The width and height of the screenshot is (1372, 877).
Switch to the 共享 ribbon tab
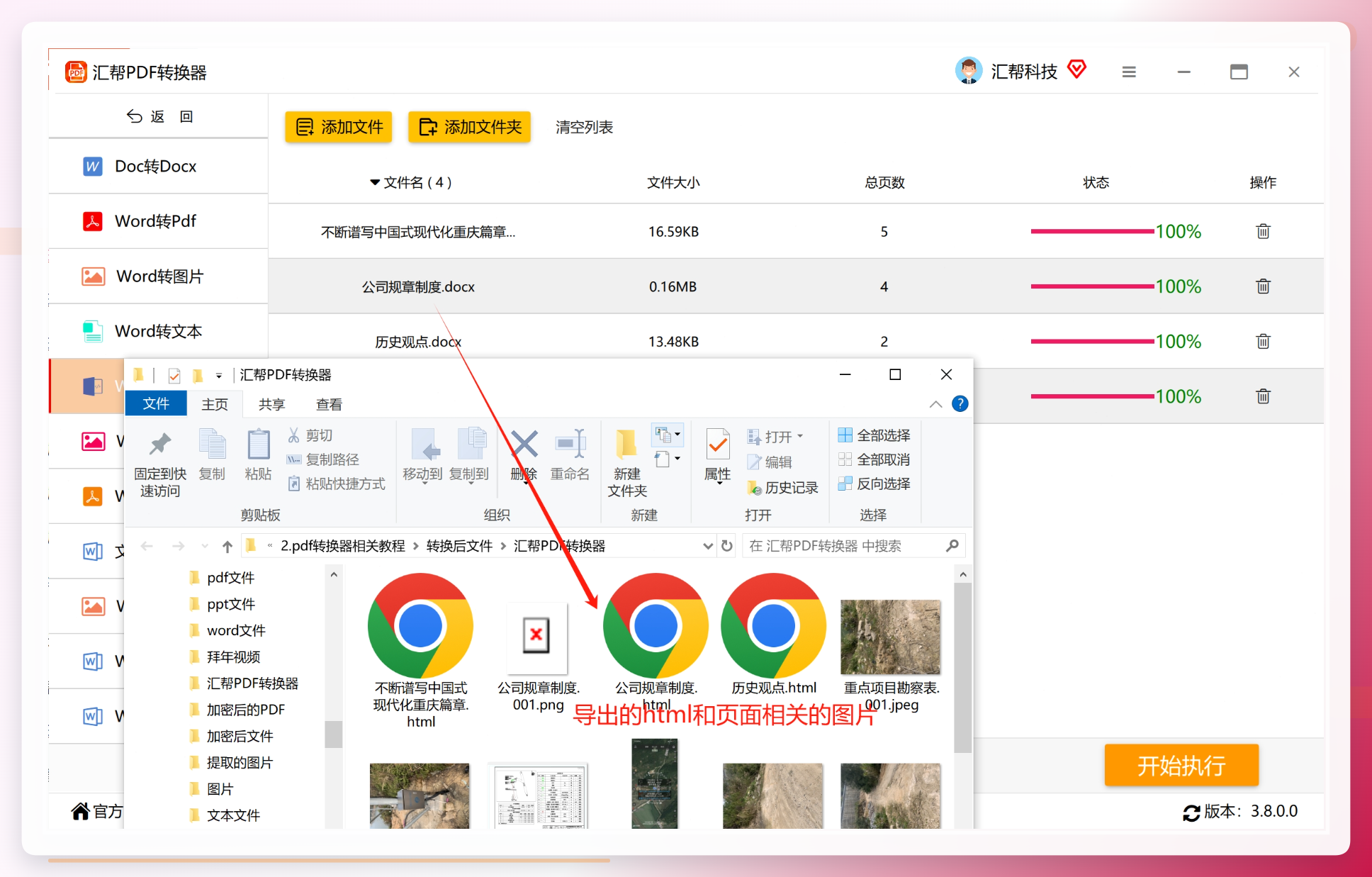(271, 404)
